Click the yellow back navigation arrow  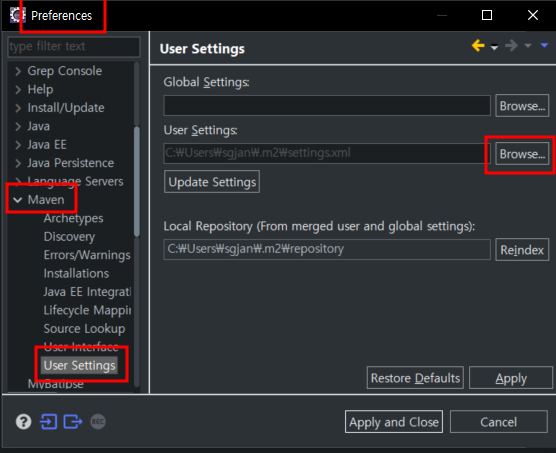click(x=478, y=46)
